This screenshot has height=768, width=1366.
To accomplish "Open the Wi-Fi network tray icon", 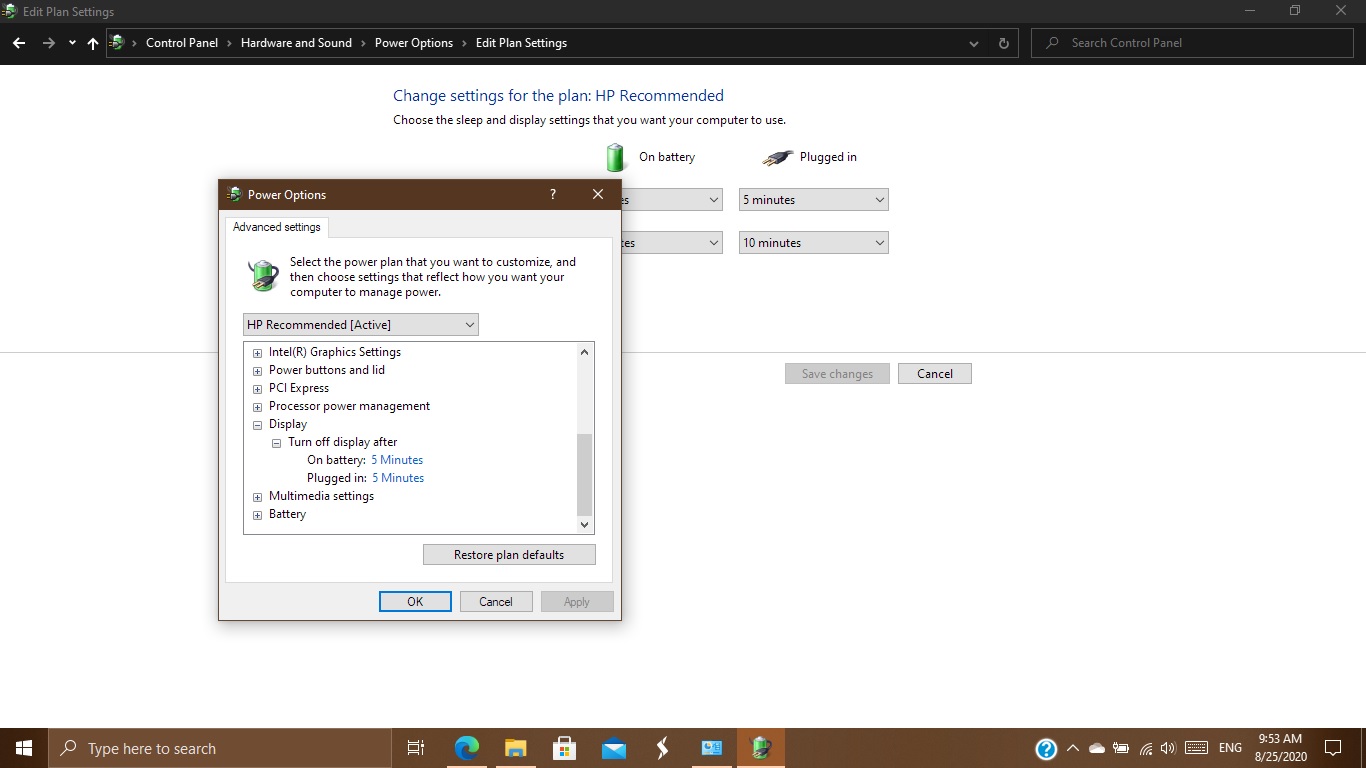I will [x=1145, y=748].
